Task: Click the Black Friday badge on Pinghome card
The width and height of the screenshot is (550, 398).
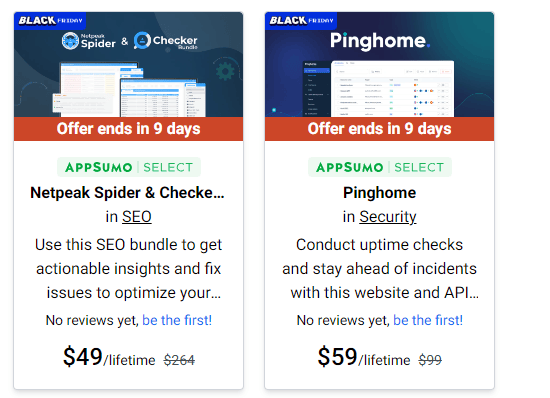Action: point(301,20)
